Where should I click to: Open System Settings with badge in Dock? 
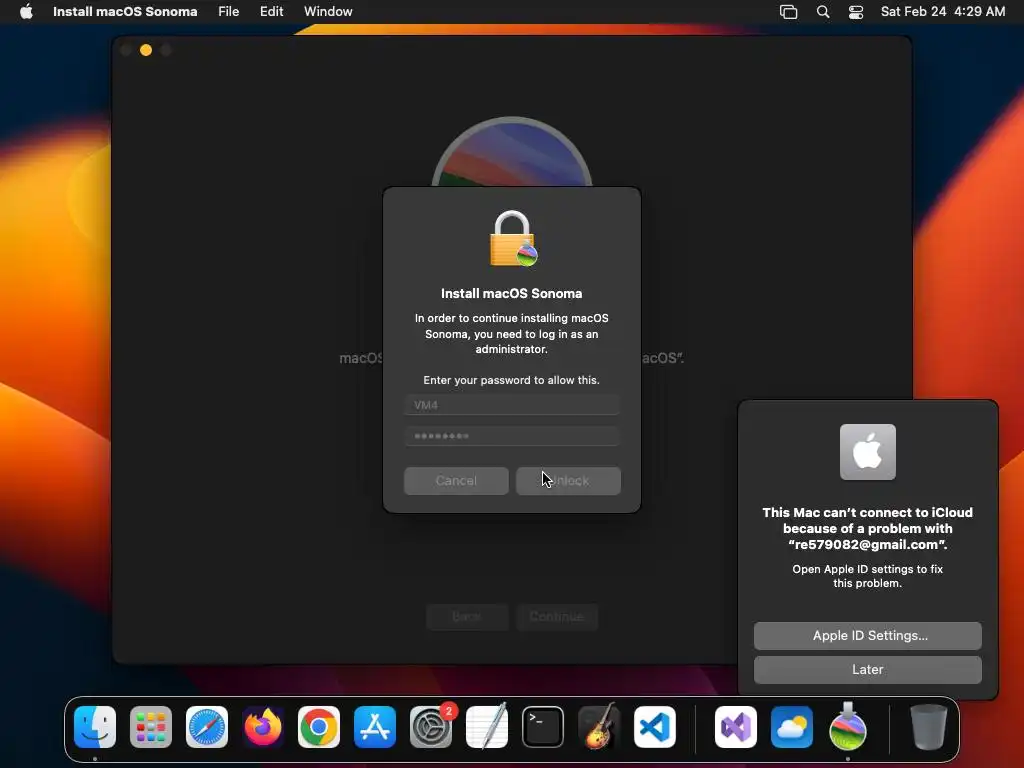(431, 727)
